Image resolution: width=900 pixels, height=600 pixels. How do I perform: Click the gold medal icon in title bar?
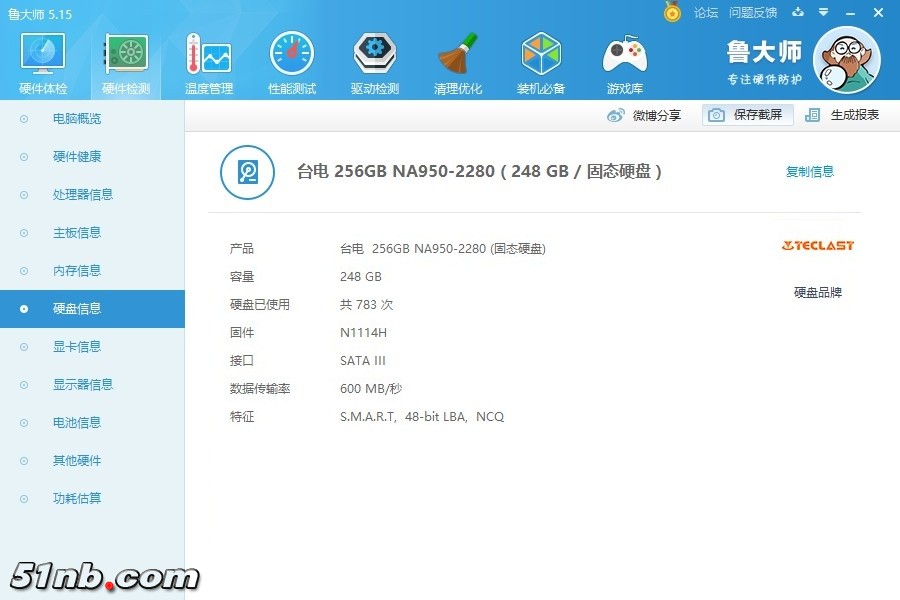[672, 12]
